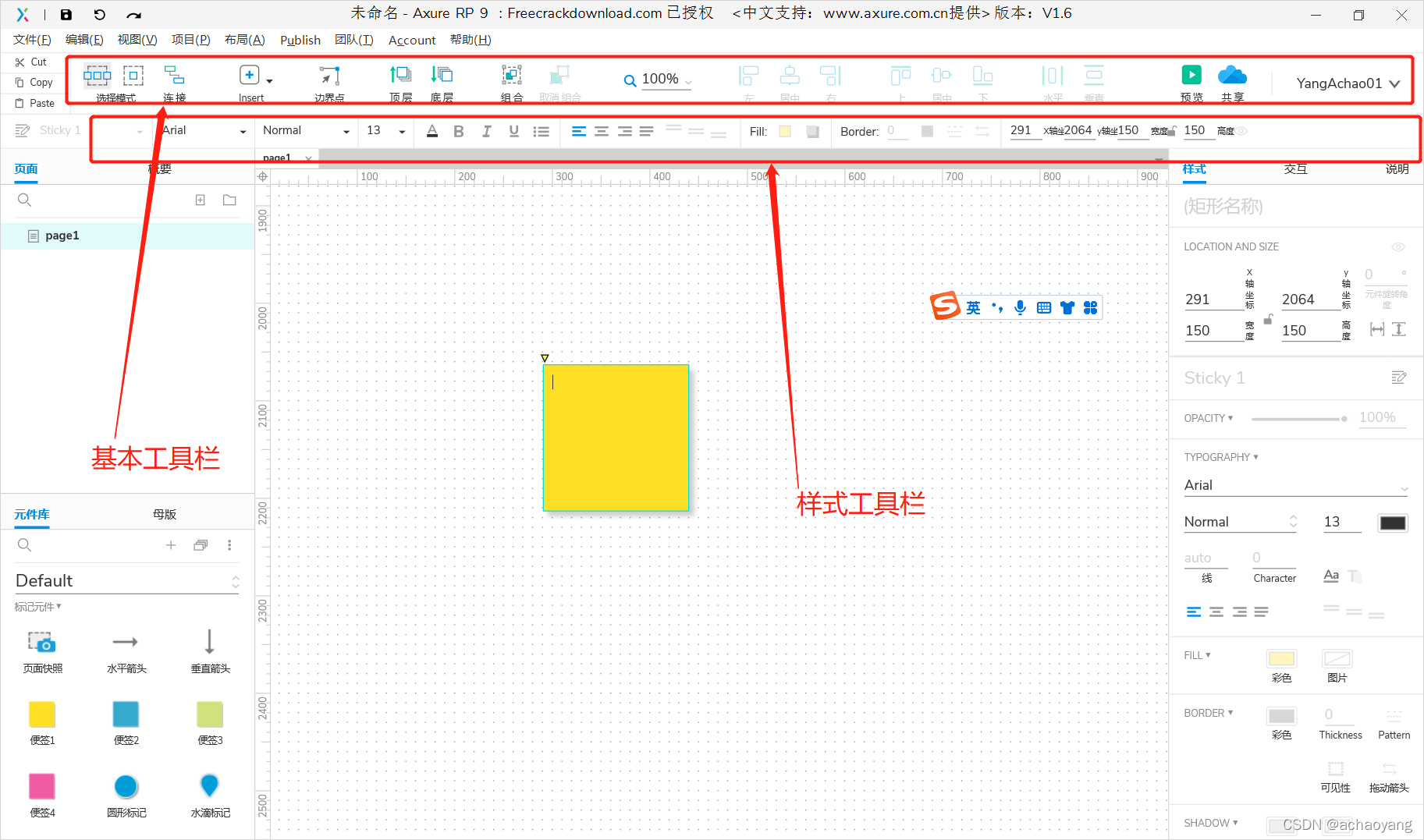
Task: Click the 组合 group icon
Action: pyautogui.click(x=511, y=75)
